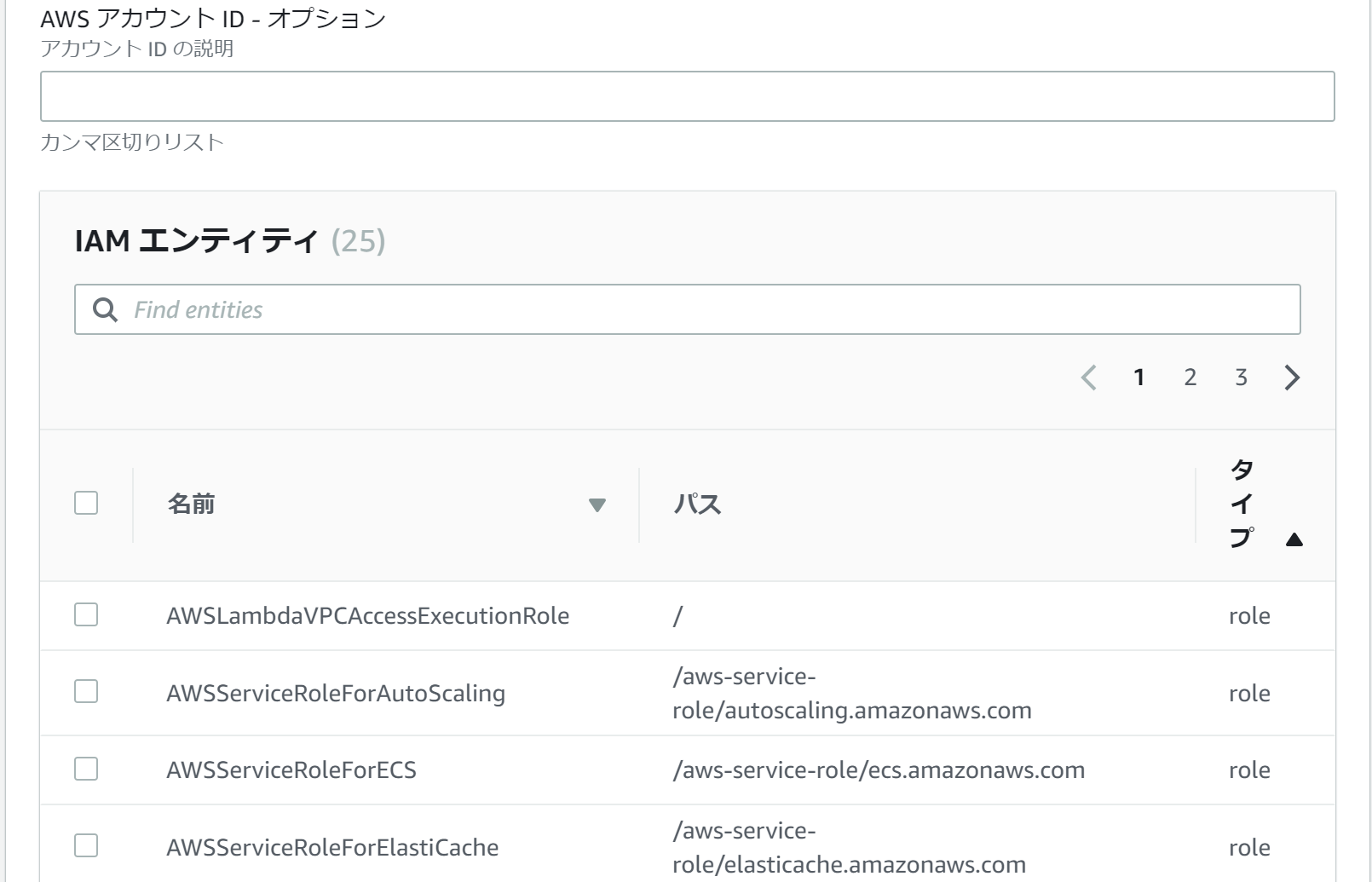Click the previous page chevron arrow
The image size is (1372, 882).
pyautogui.click(x=1090, y=378)
